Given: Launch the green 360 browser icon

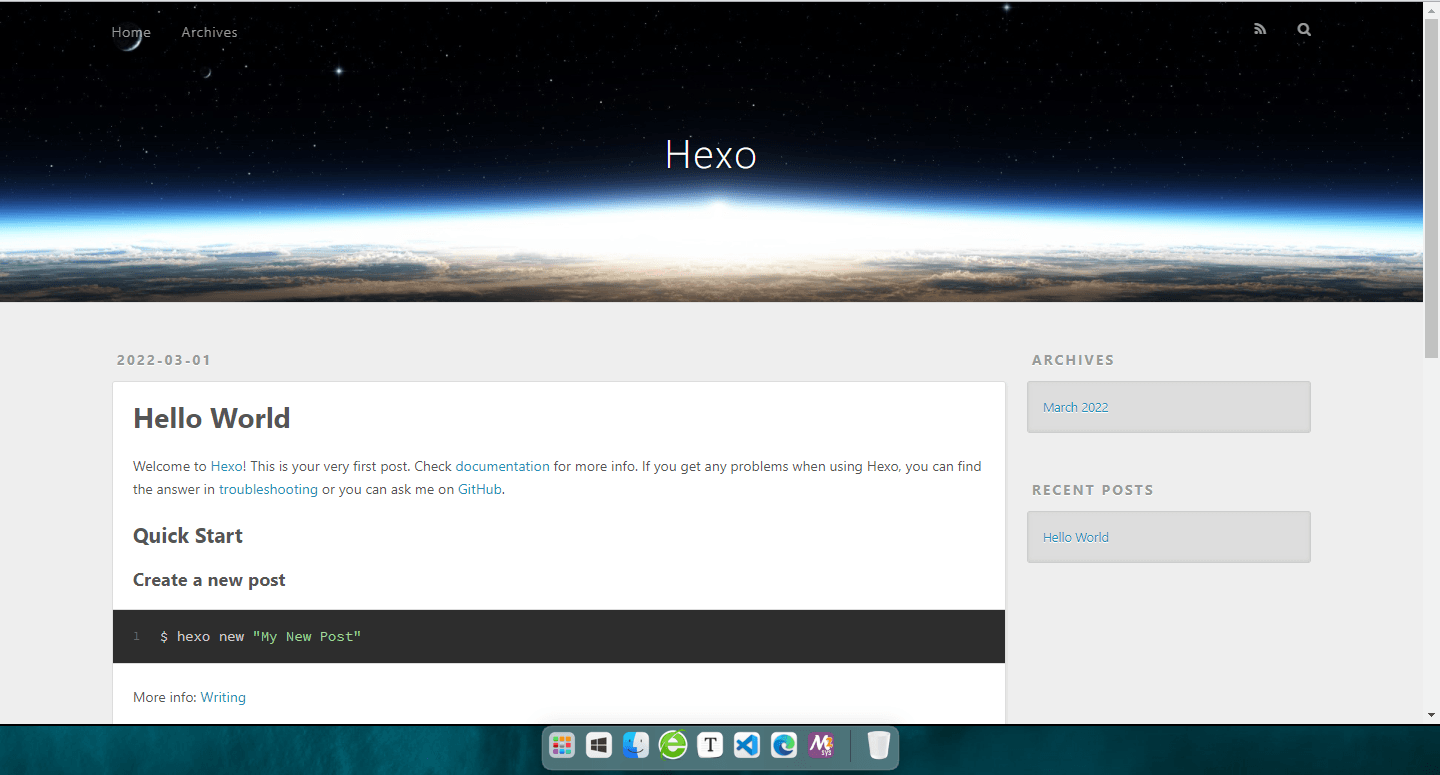Looking at the screenshot, I should tap(673, 745).
